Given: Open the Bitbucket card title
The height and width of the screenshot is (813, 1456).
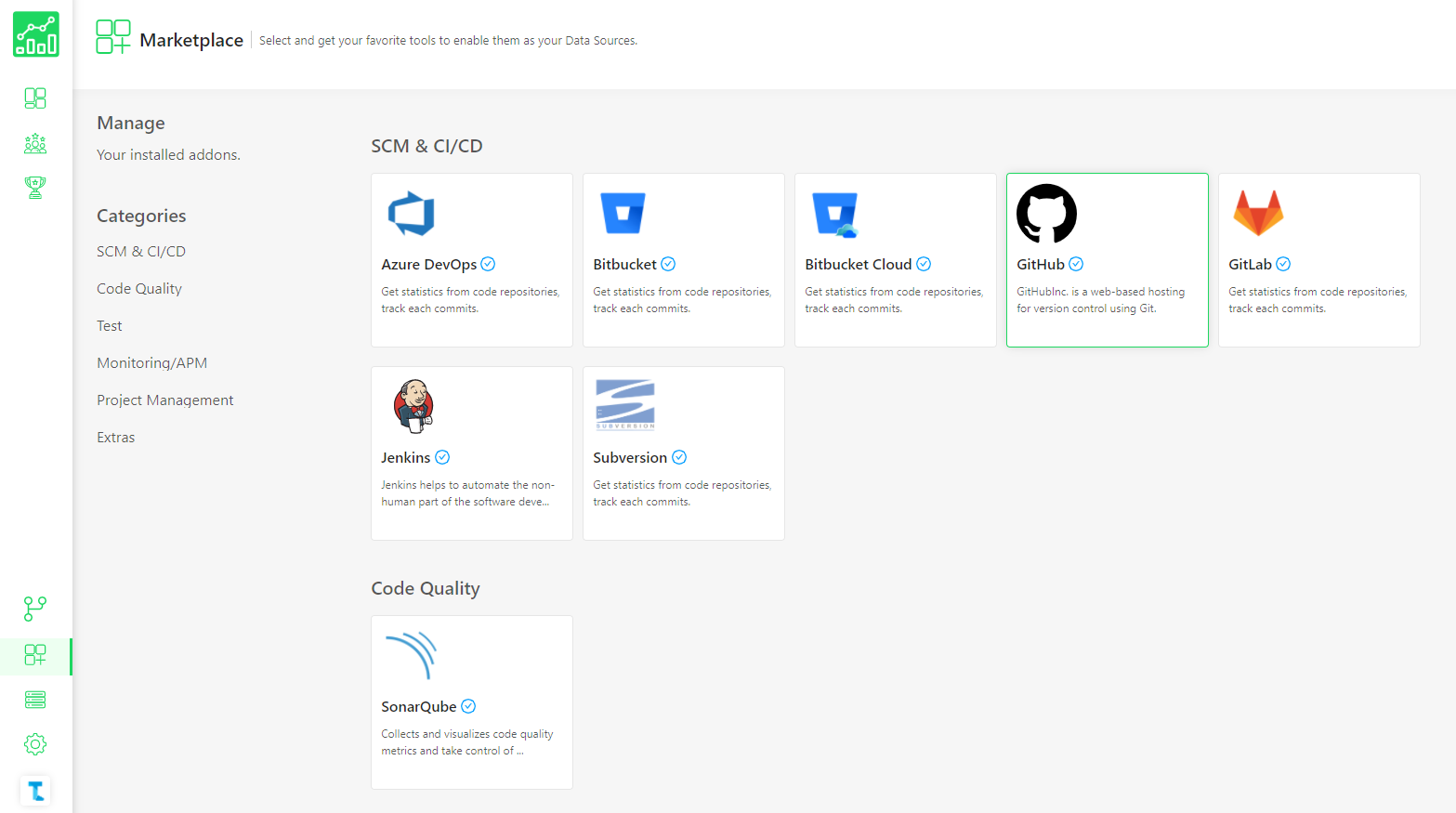Looking at the screenshot, I should (624, 265).
